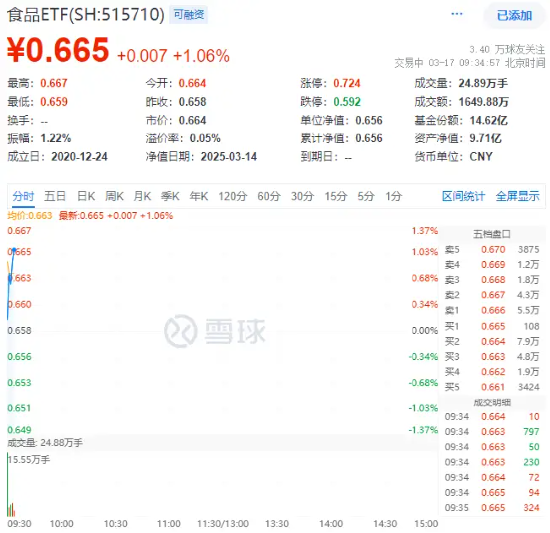Switch to the 120分 chart
The height and width of the screenshot is (533, 550).
[x=233, y=196]
